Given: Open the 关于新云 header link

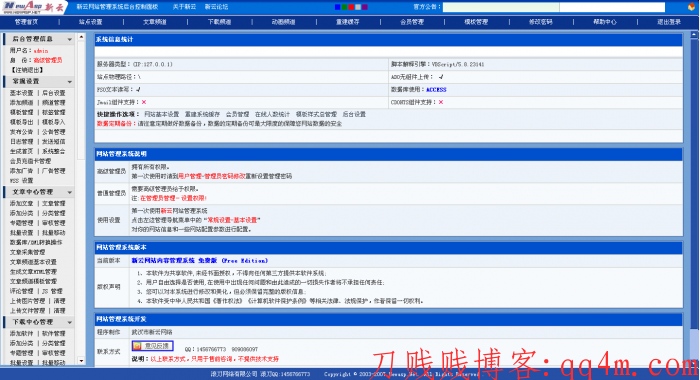Looking at the screenshot, I should pos(184,7).
